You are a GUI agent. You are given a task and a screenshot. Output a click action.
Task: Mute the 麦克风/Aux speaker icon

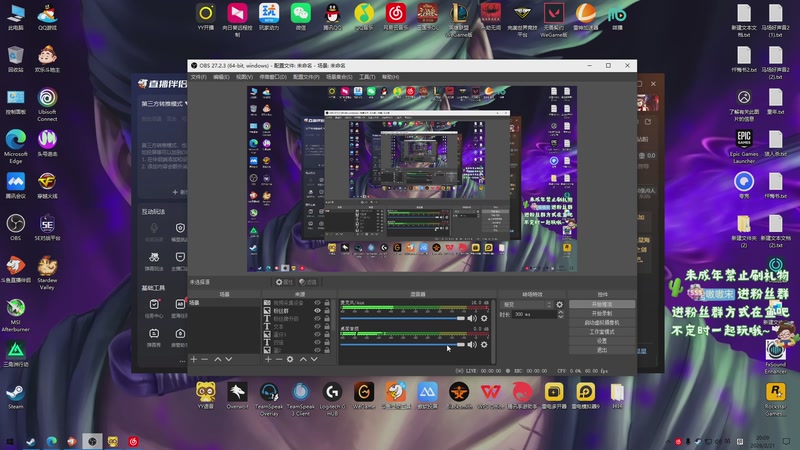(472, 318)
